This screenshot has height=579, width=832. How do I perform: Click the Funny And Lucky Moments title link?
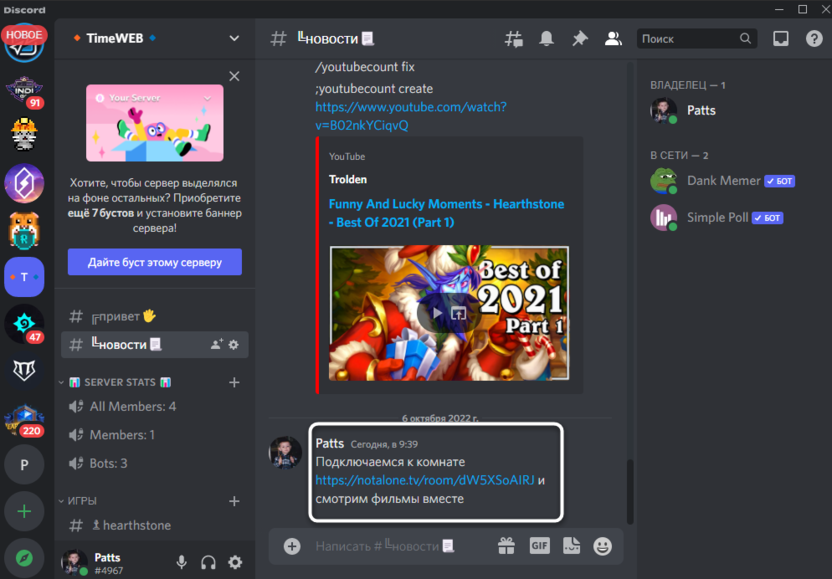(446, 213)
